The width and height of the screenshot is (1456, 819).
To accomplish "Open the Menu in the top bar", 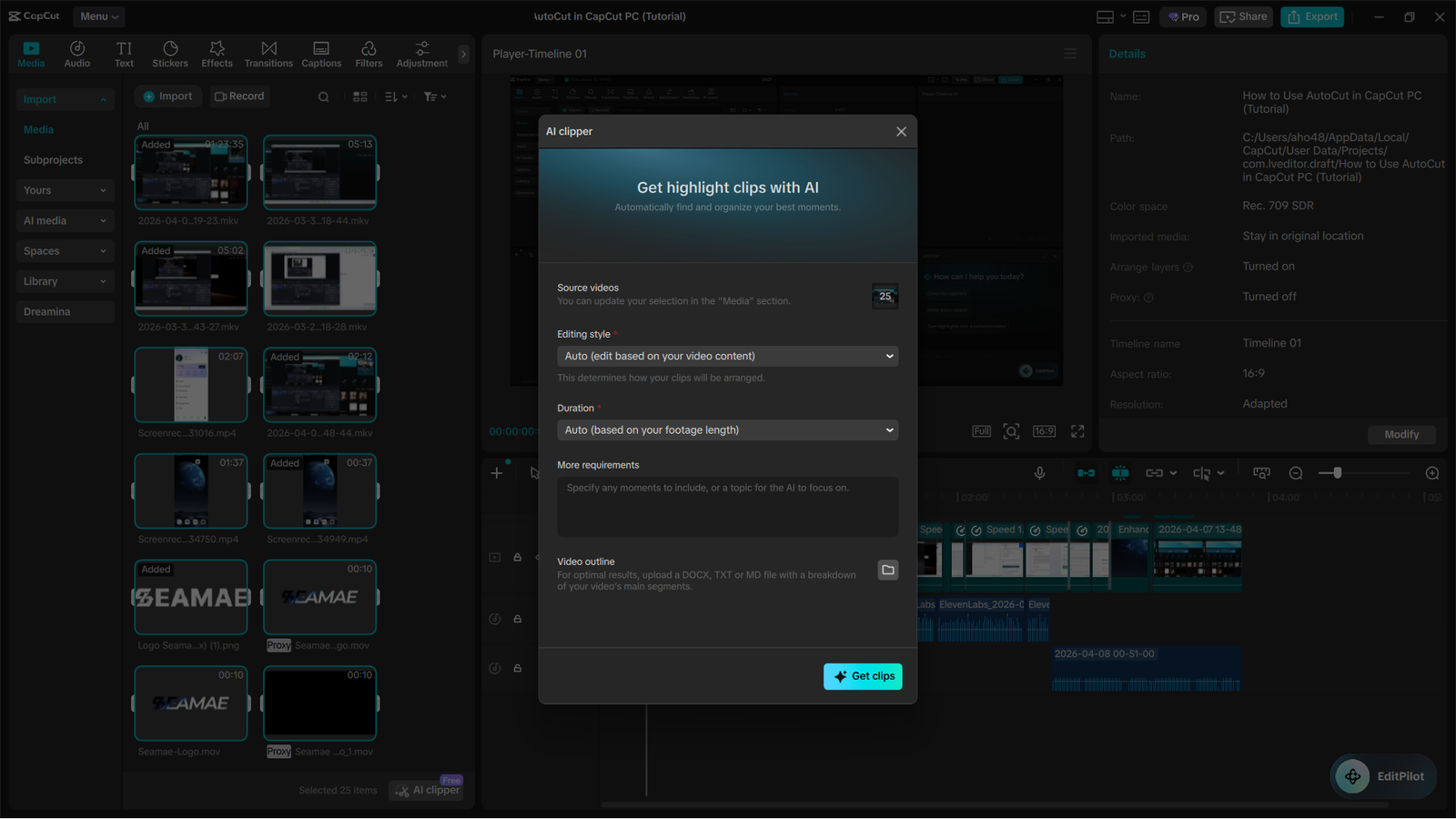I will (98, 15).
